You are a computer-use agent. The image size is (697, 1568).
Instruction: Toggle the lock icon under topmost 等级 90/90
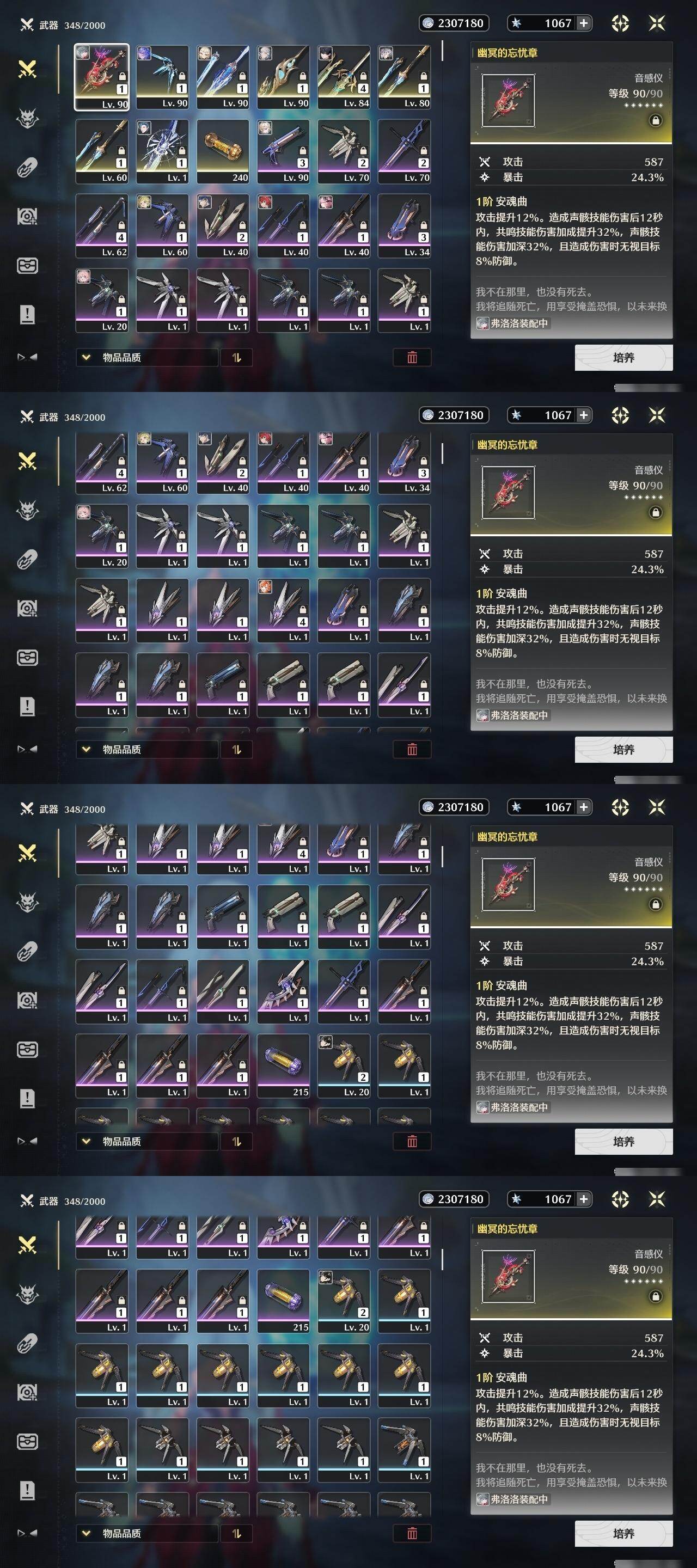tap(656, 120)
